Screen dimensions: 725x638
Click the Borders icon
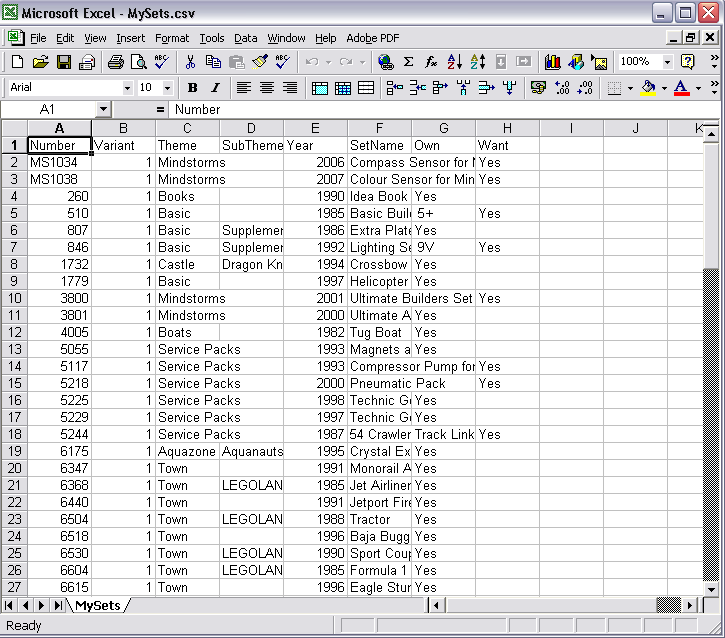coord(614,87)
